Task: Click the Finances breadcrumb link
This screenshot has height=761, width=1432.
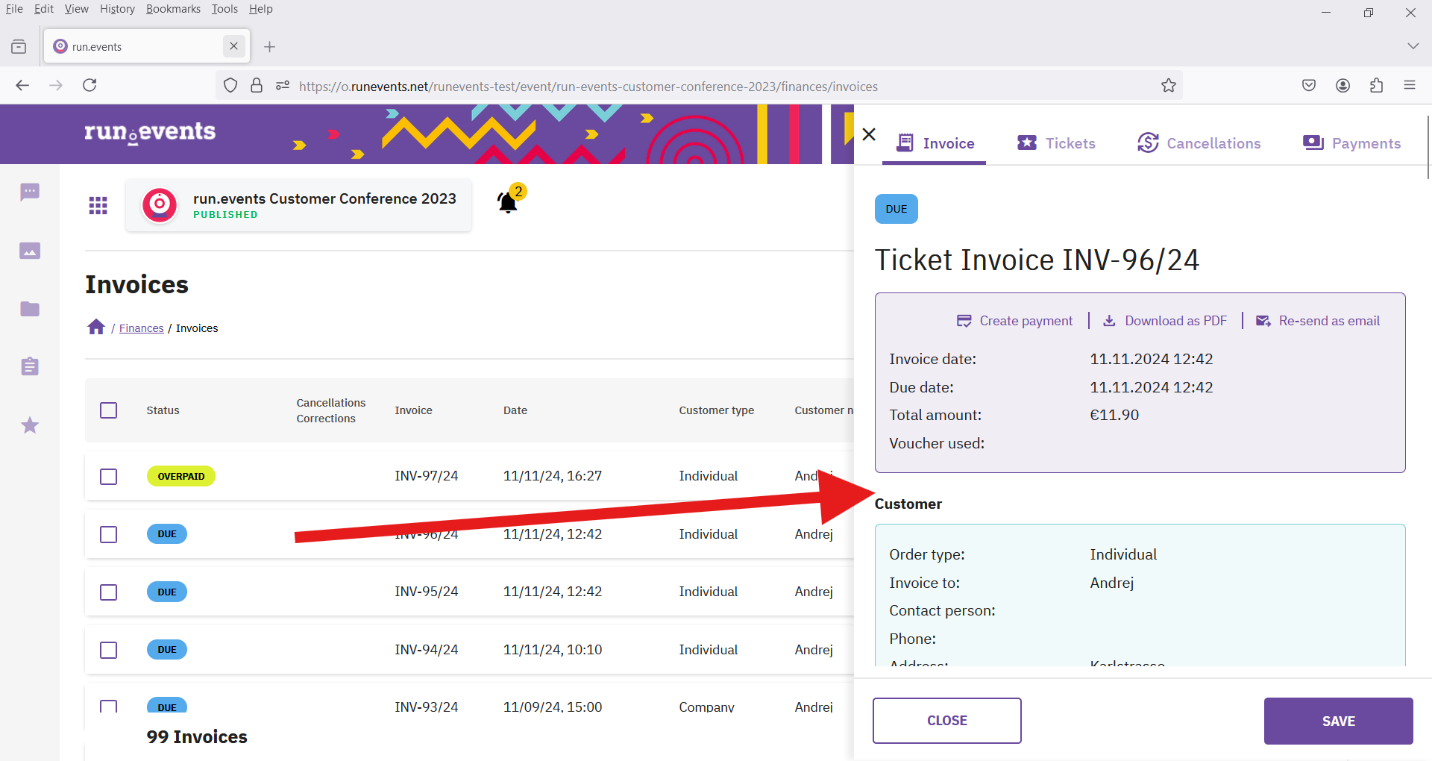Action: (141, 328)
